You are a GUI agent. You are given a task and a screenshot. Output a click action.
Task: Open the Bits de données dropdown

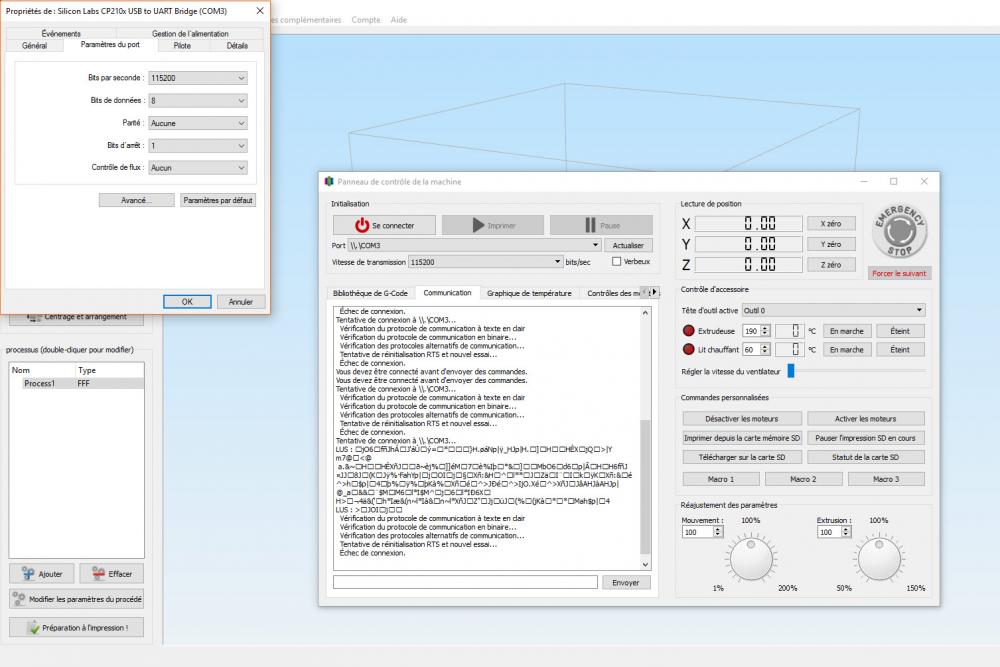click(x=198, y=100)
